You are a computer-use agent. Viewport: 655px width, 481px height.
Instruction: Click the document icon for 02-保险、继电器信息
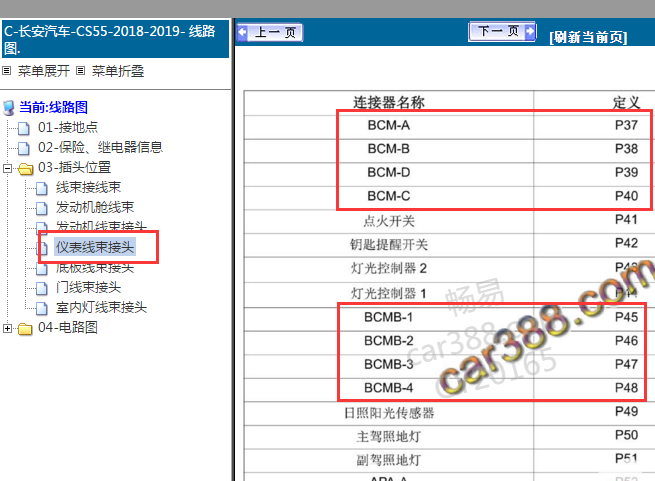(24, 148)
